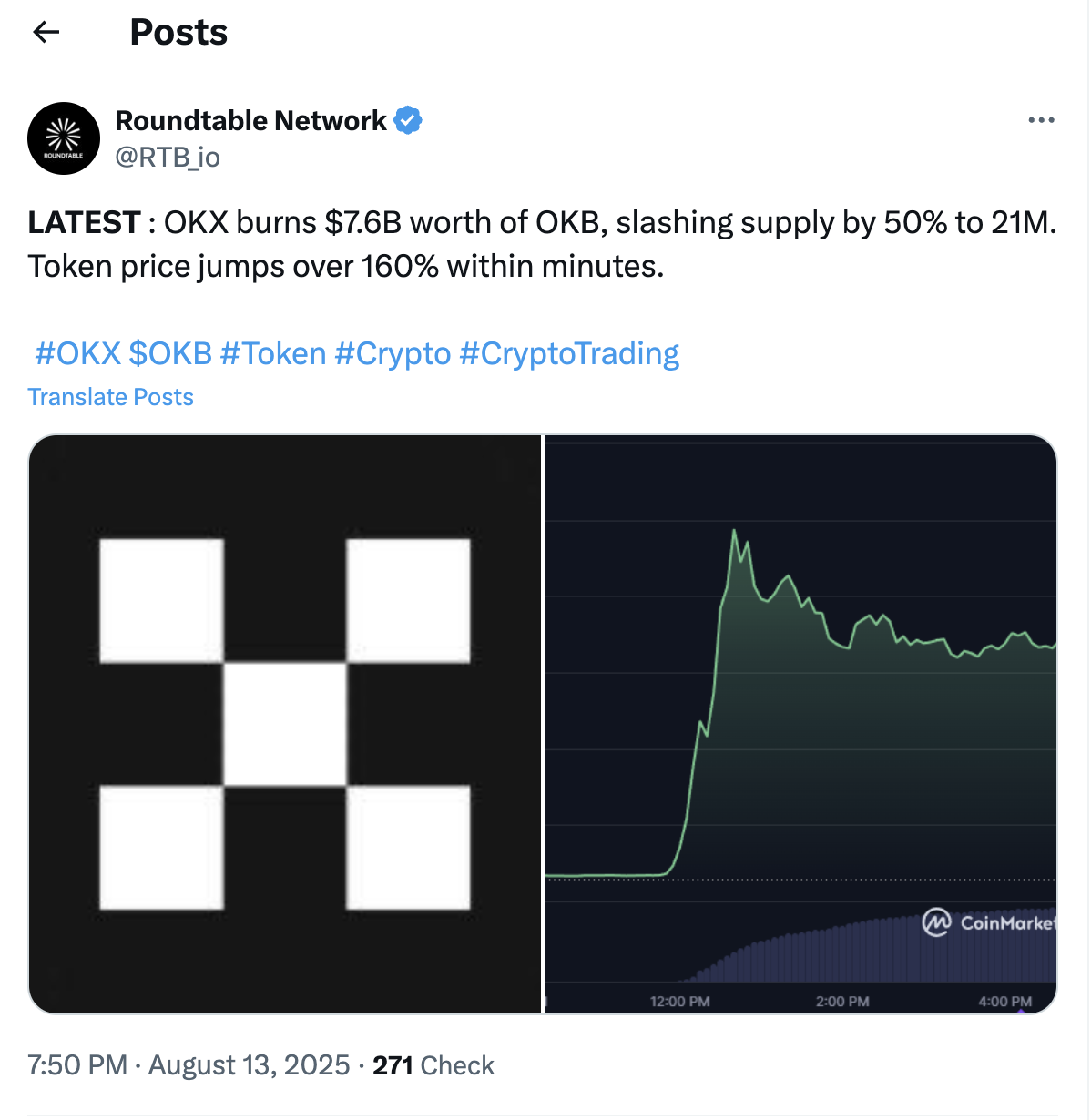Click the #OKX hashtag

pyautogui.click(x=77, y=353)
